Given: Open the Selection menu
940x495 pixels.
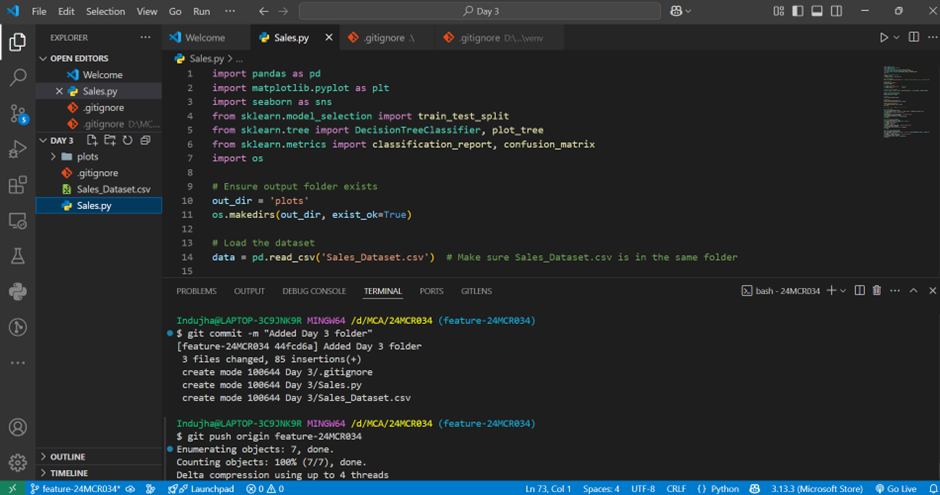Looking at the screenshot, I should point(106,11).
